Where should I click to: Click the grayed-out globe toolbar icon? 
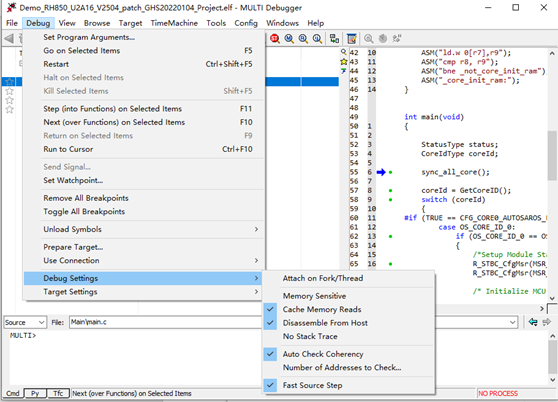(383, 38)
